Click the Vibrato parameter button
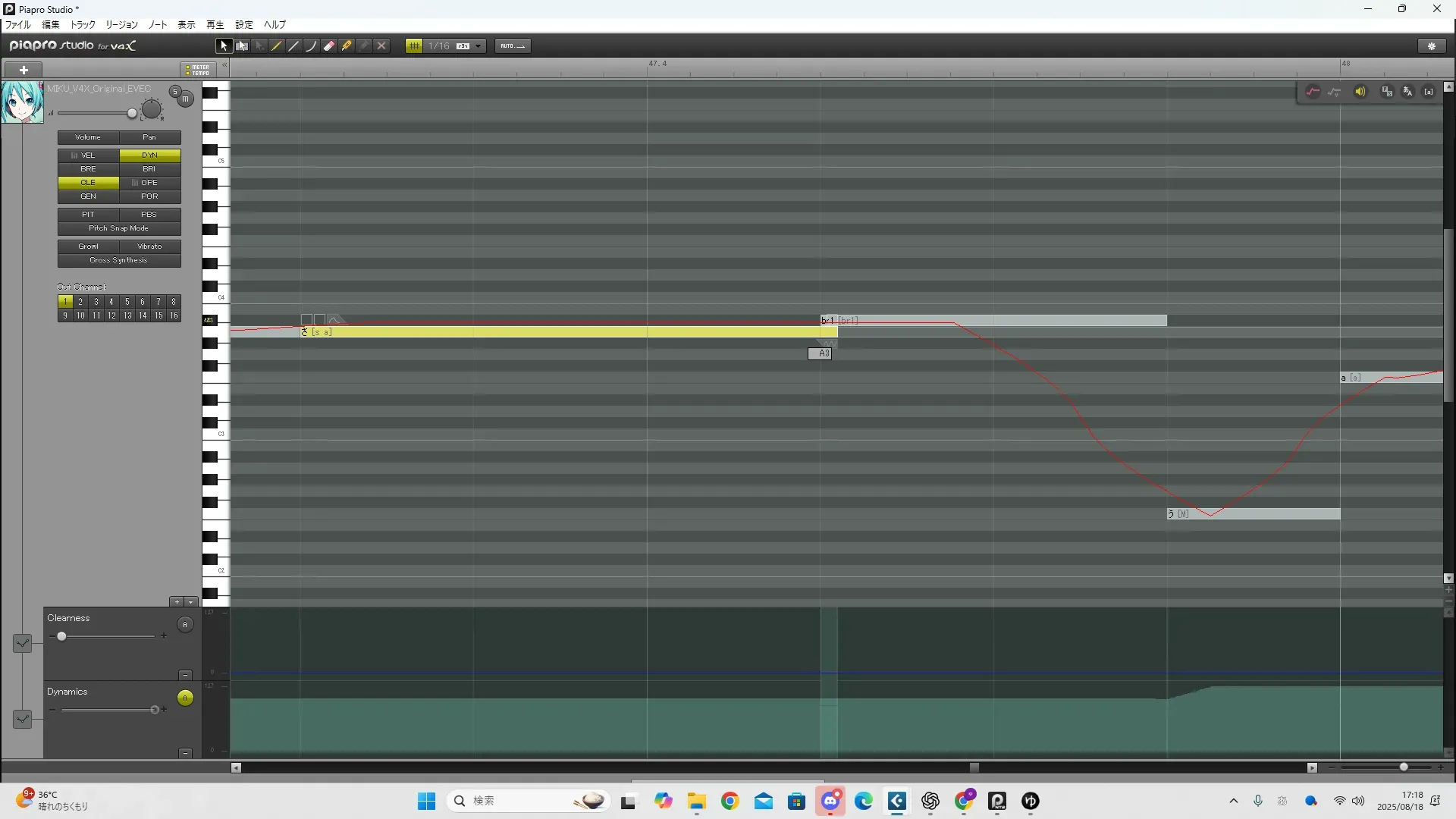 (x=149, y=246)
